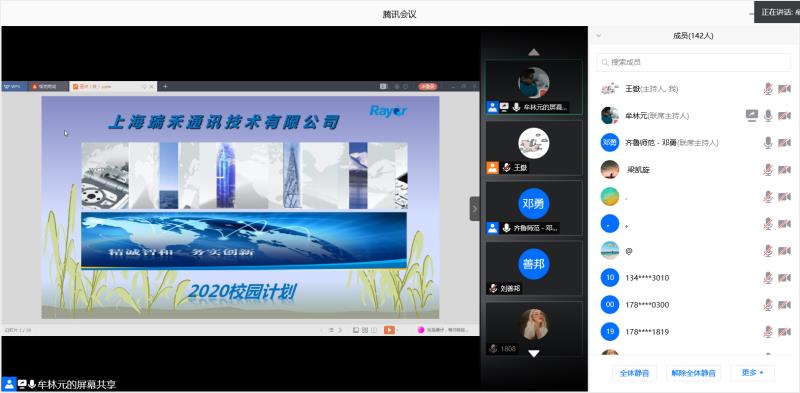Click orange slideshow play icon in WPS bar
The image size is (800, 393).
(389, 330)
